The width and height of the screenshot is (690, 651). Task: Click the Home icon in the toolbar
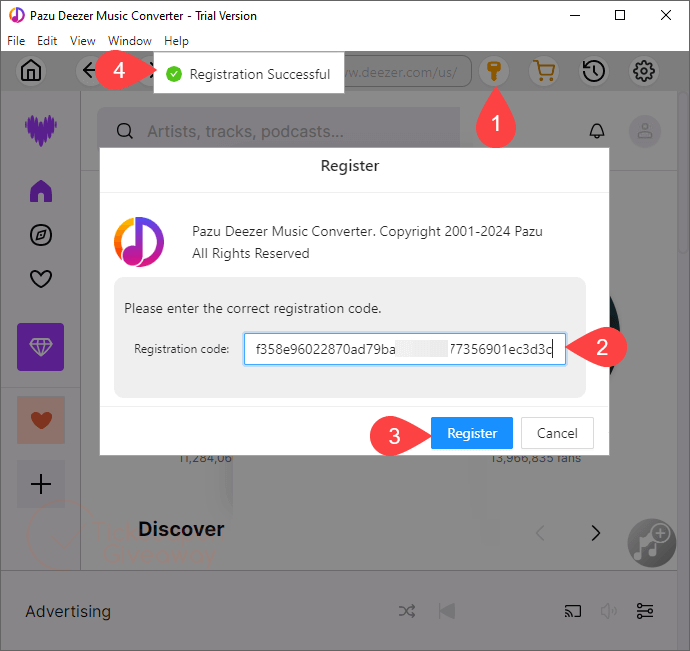click(x=31, y=70)
